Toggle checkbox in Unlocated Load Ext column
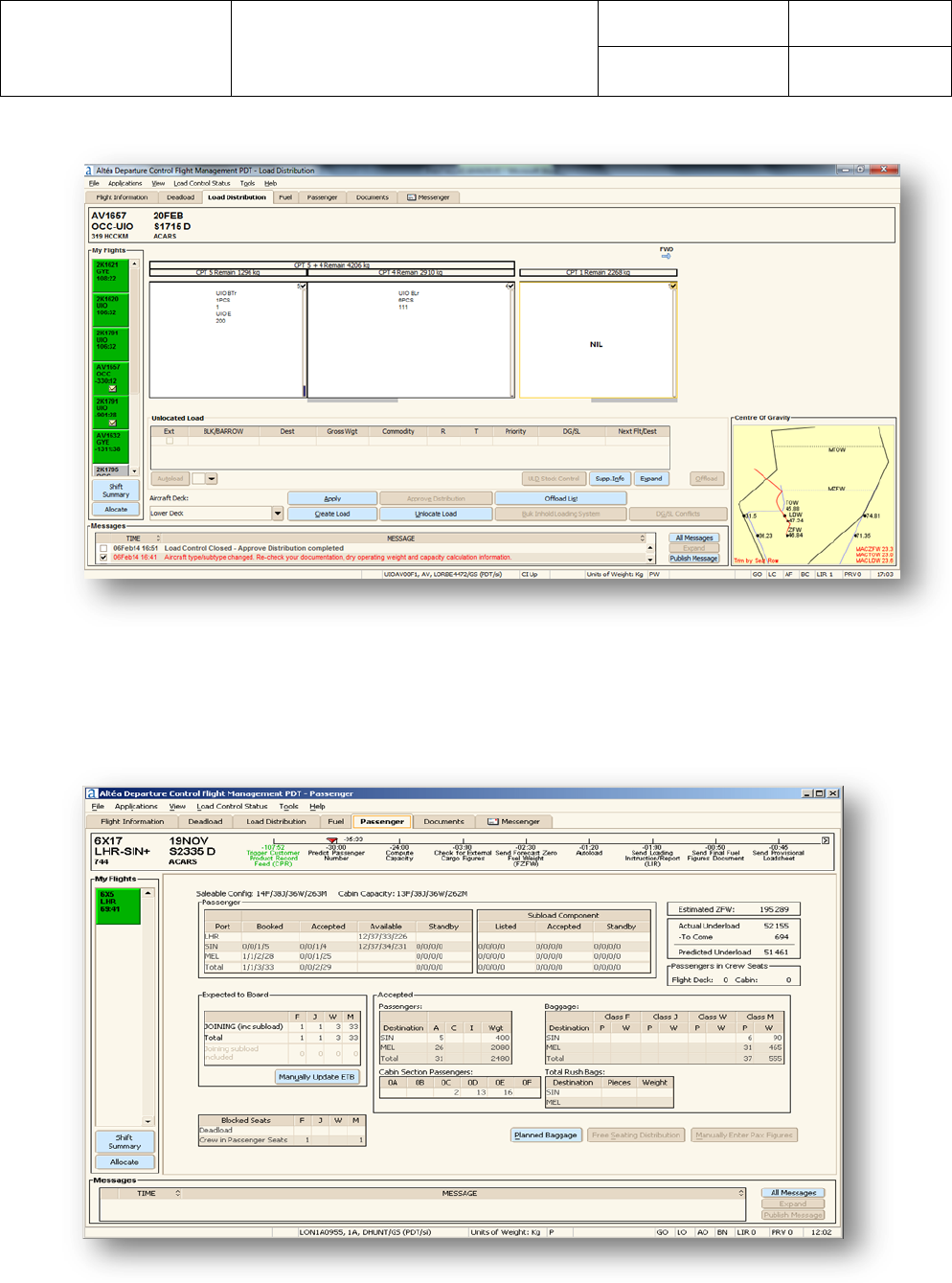This screenshot has width=952, height=1283. click(170, 442)
